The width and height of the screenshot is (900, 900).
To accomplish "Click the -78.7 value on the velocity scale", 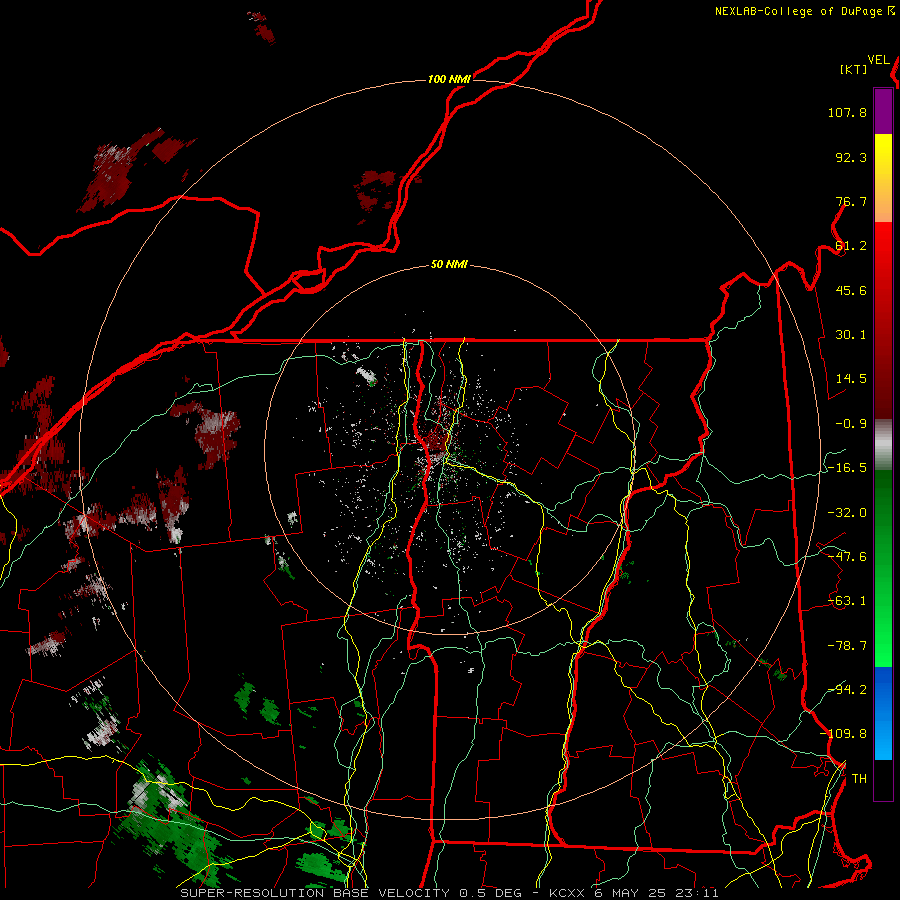I will click(847, 646).
